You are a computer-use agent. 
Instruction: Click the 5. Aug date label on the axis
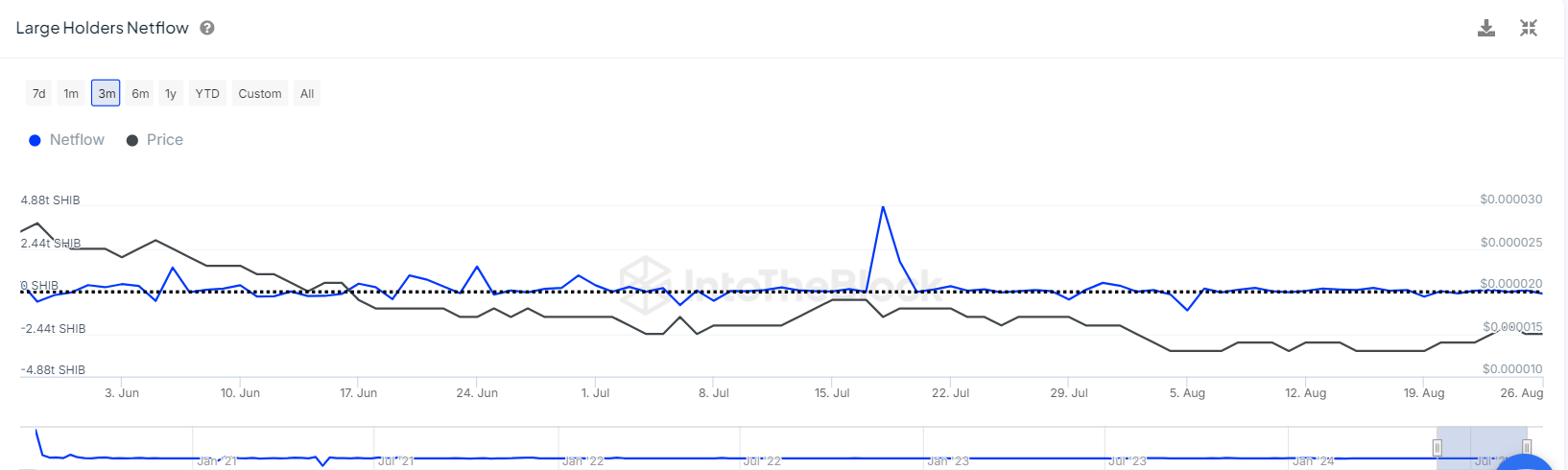1187,393
